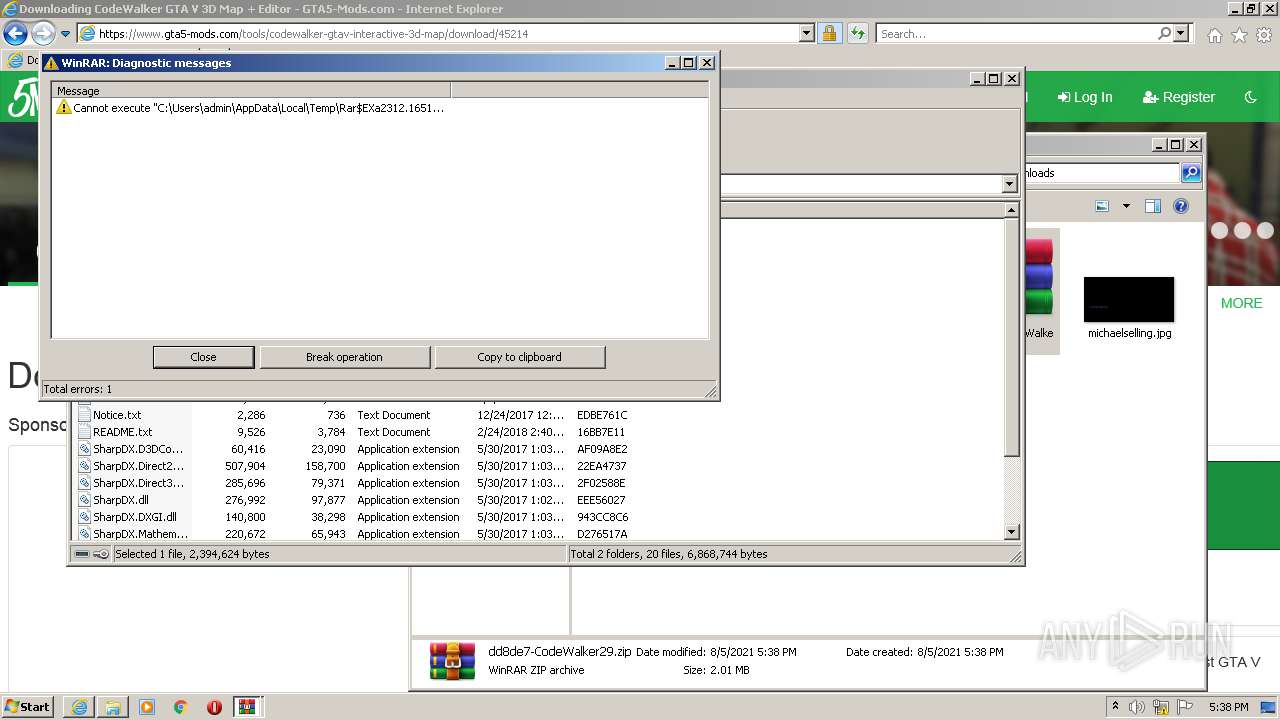Image resolution: width=1280 pixels, height=720 pixels.
Task: Click the Break operation button
Action: [344, 357]
